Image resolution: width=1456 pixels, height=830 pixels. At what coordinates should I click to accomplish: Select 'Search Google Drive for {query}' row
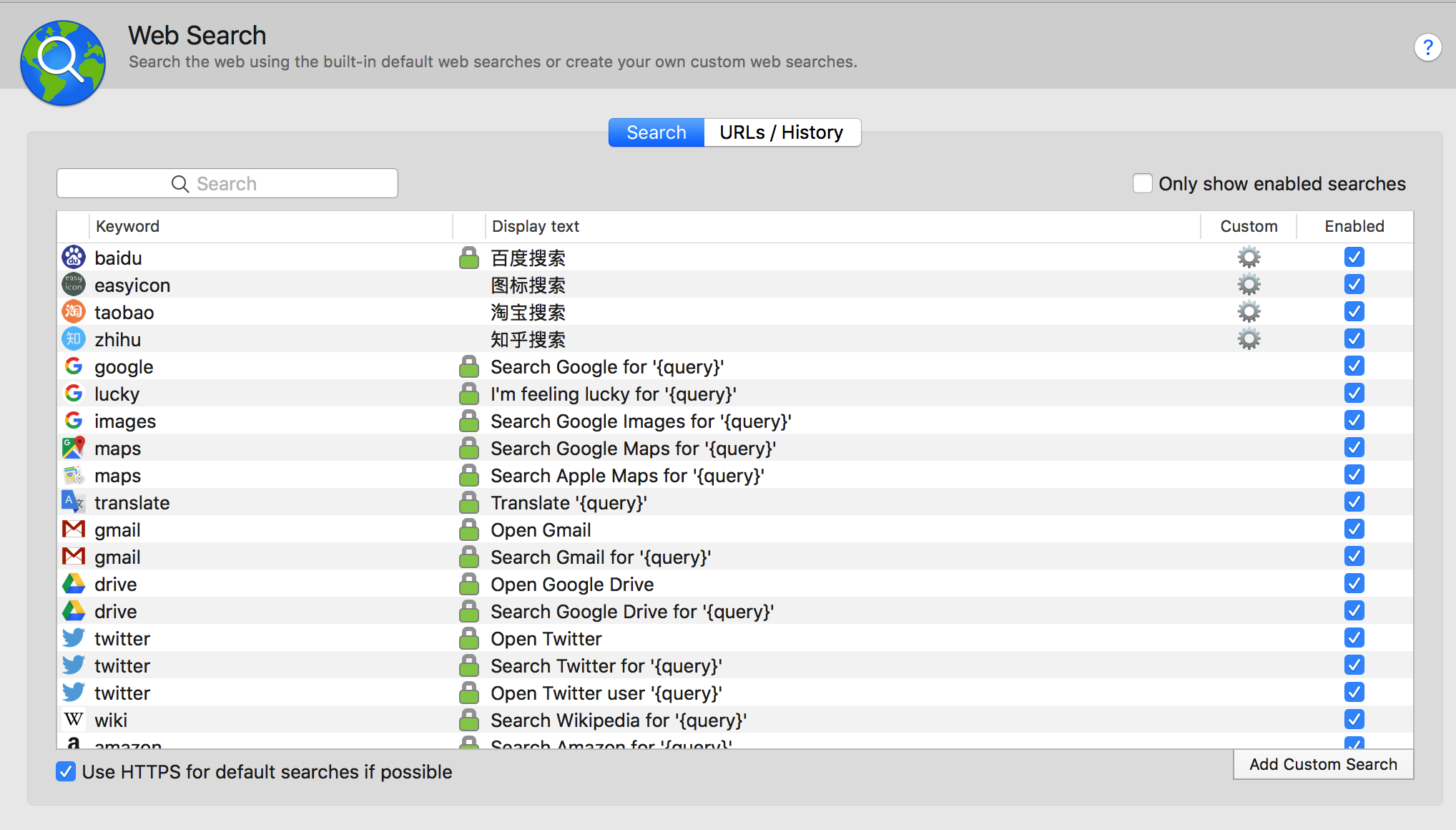coord(734,611)
